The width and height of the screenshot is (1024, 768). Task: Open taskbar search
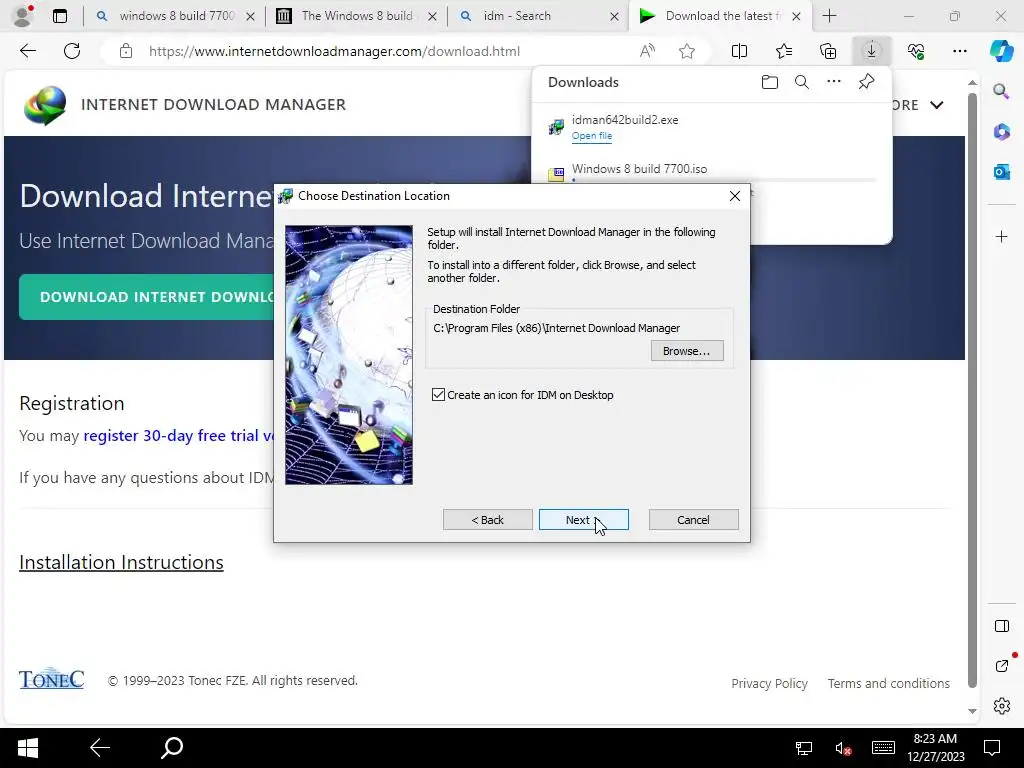point(172,747)
